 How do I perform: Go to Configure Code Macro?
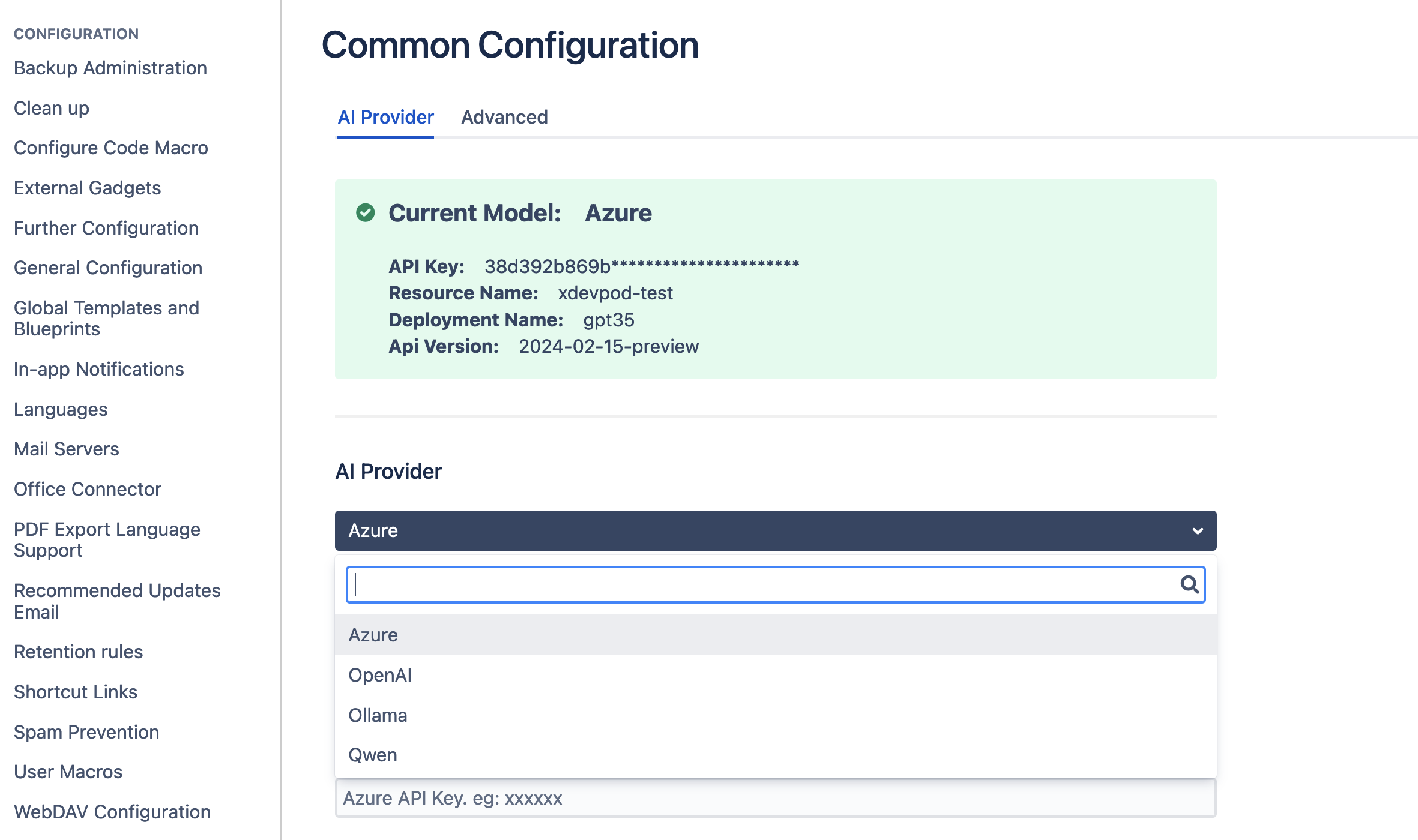coord(111,148)
